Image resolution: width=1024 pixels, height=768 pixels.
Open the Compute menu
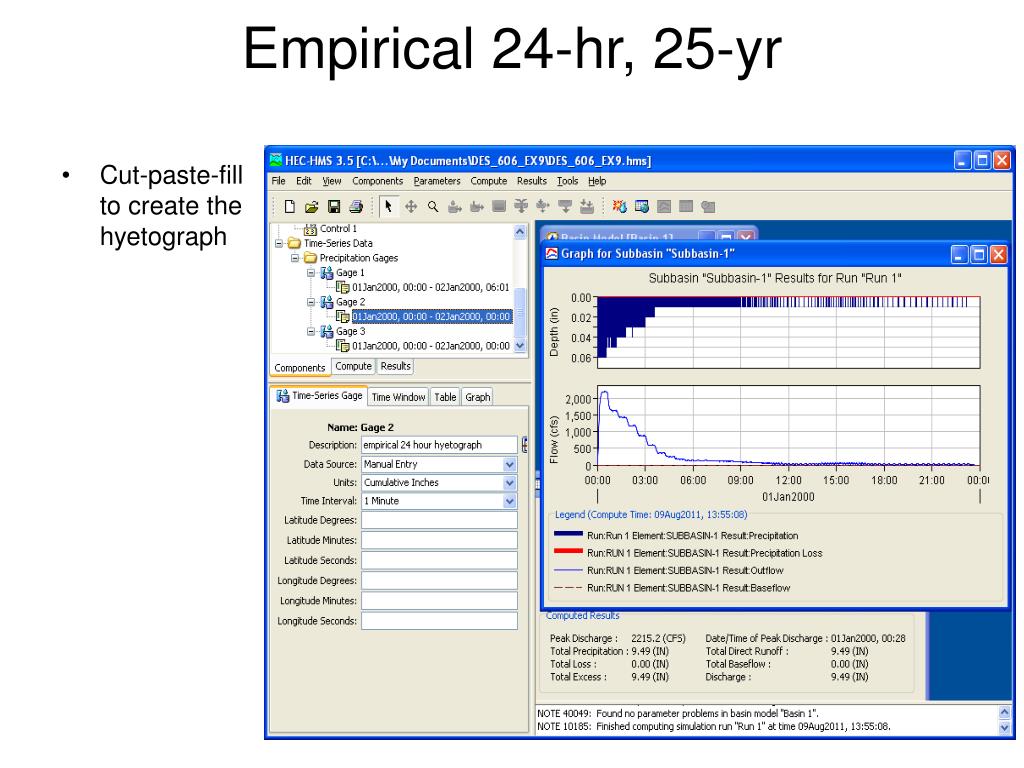click(x=488, y=181)
